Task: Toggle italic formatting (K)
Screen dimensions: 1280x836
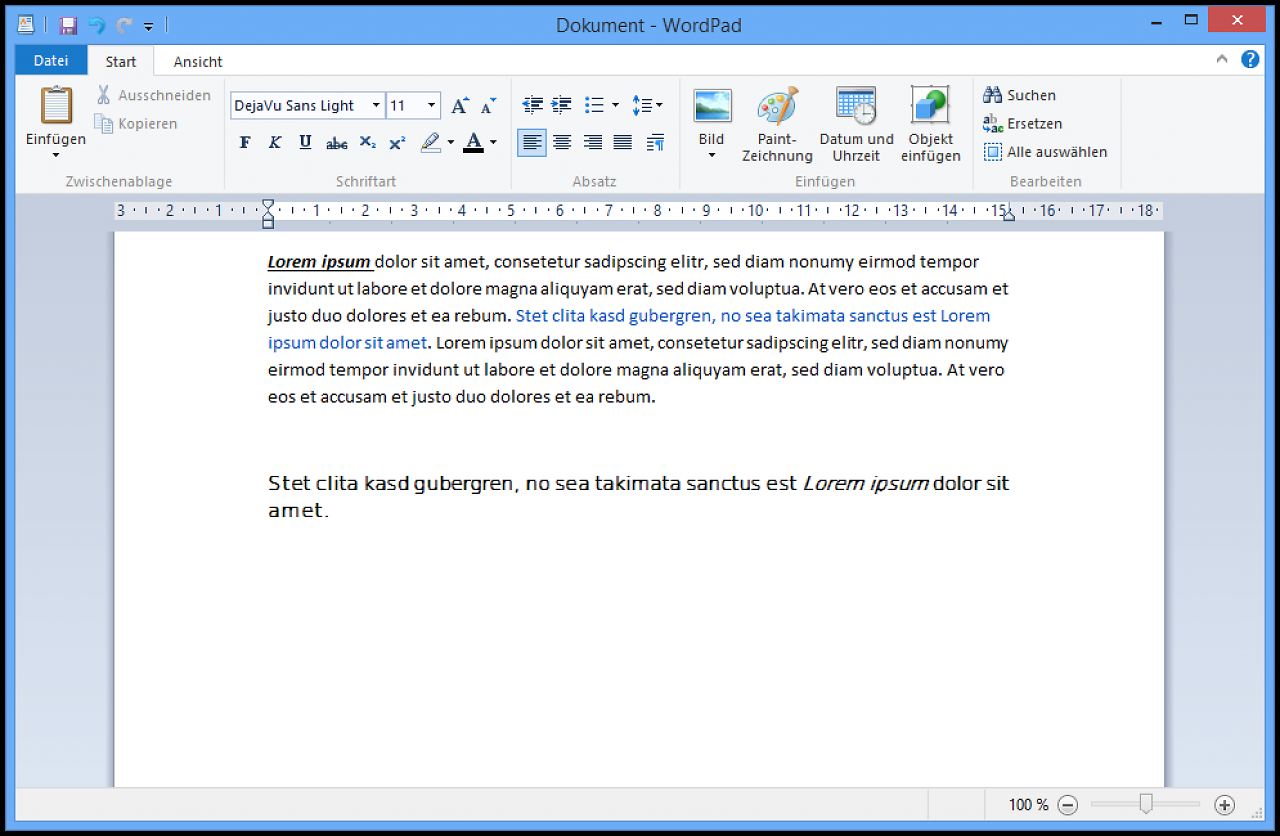Action: pyautogui.click(x=275, y=142)
